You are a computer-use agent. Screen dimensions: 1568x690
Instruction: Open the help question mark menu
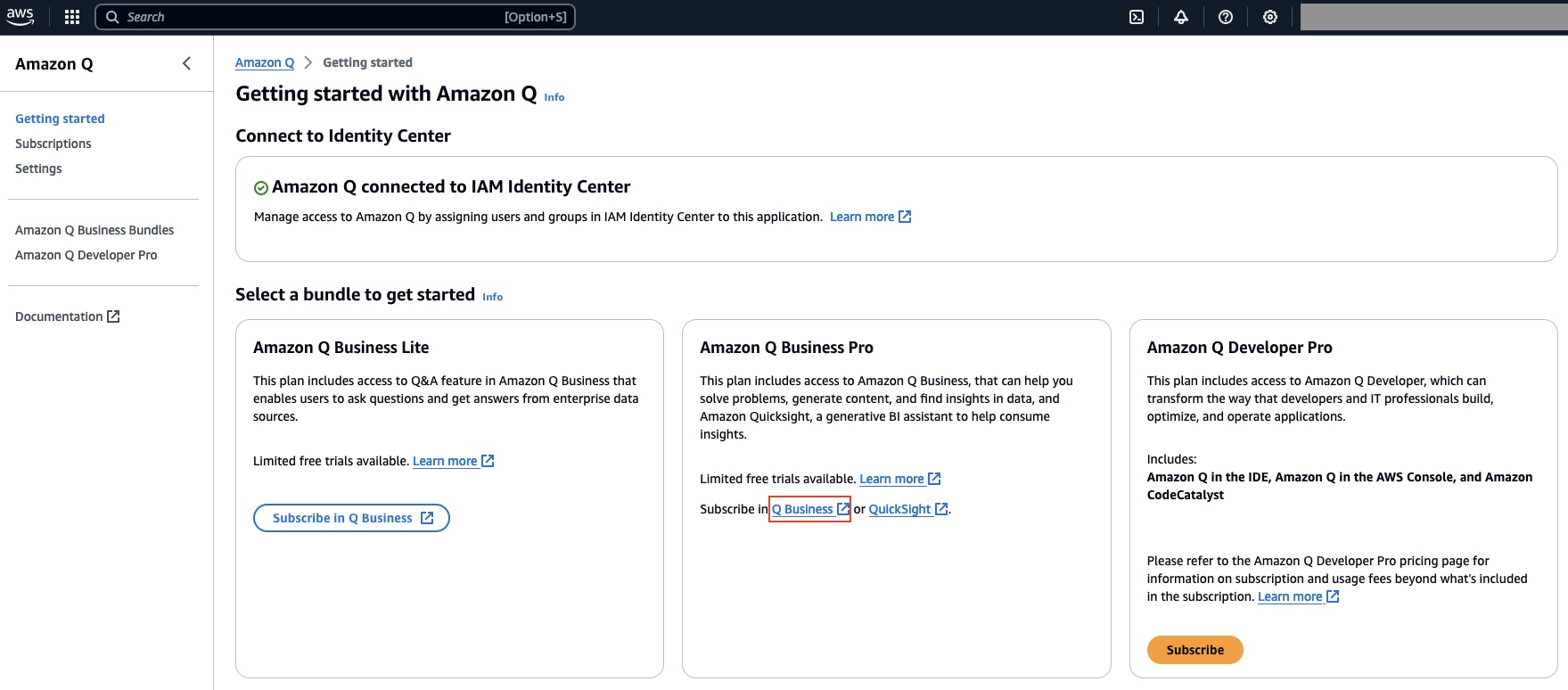tap(1226, 17)
